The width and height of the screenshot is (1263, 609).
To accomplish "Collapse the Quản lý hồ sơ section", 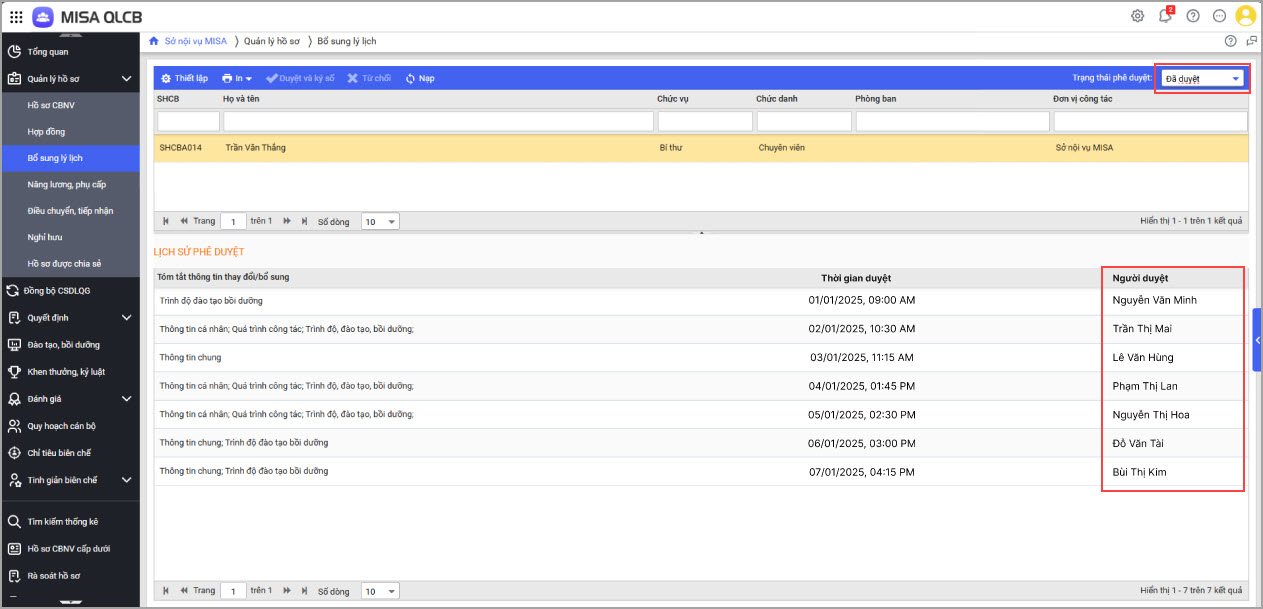I will (126, 78).
